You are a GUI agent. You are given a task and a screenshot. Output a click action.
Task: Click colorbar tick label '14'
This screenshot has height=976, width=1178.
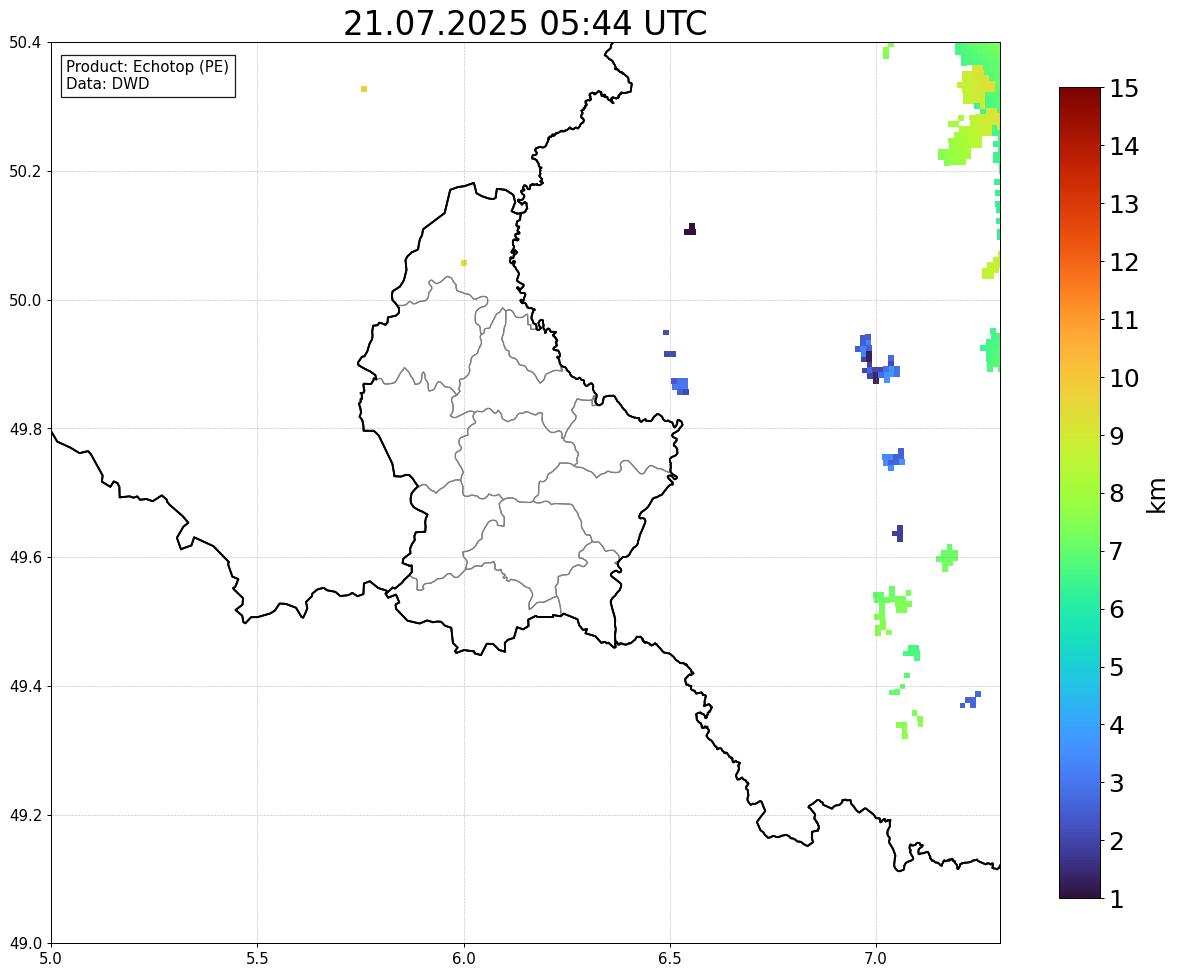(1123, 146)
